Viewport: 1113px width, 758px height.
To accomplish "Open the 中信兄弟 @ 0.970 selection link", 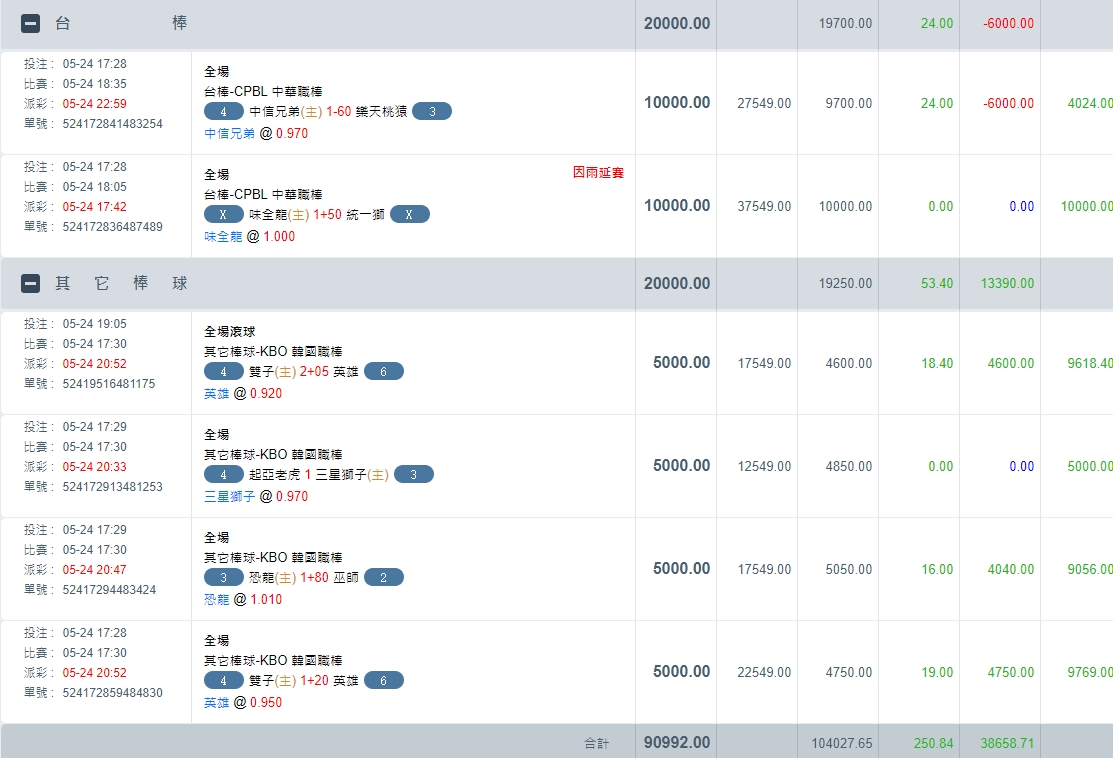I will pos(230,133).
